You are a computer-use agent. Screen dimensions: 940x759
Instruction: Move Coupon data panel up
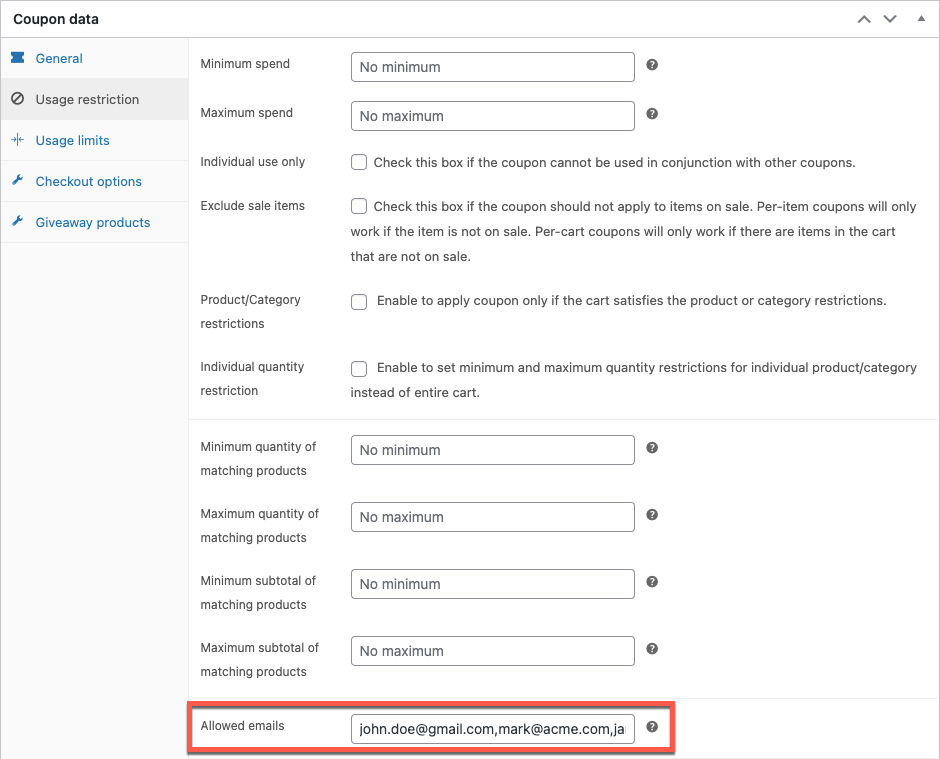864,19
